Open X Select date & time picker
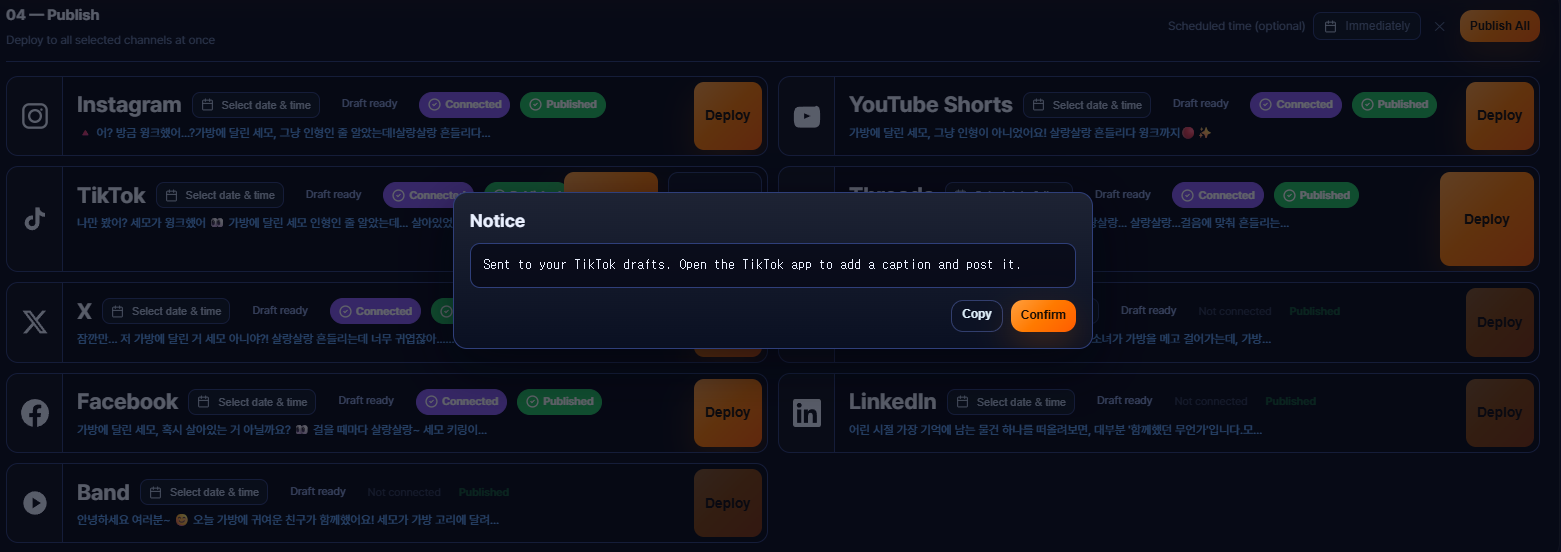The height and width of the screenshot is (552, 1561). [166, 311]
